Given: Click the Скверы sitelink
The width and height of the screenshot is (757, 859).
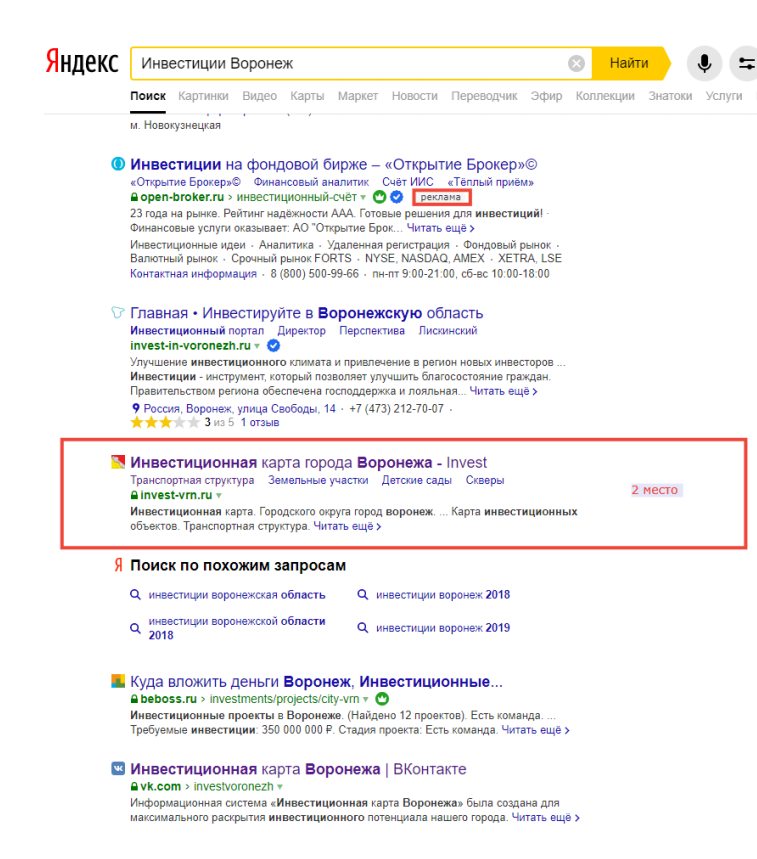Looking at the screenshot, I should click(485, 480).
